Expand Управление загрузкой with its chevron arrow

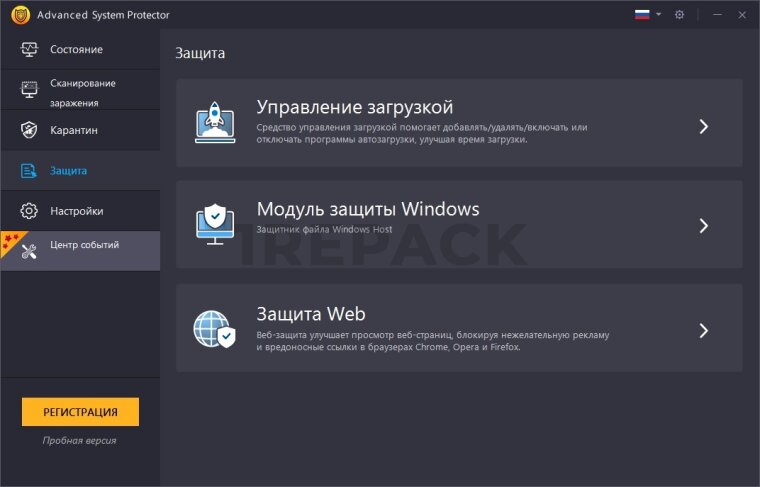(704, 126)
